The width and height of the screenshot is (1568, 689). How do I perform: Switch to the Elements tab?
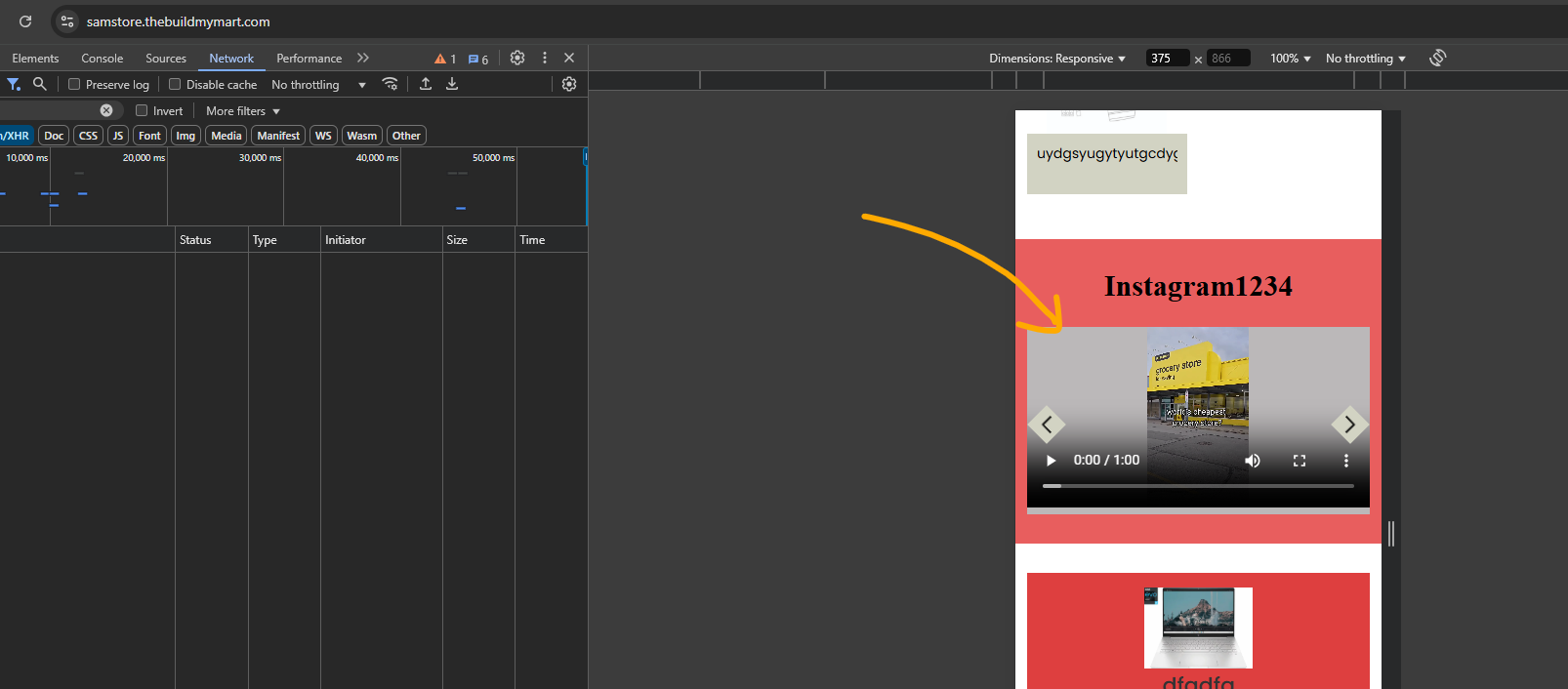[35, 59]
